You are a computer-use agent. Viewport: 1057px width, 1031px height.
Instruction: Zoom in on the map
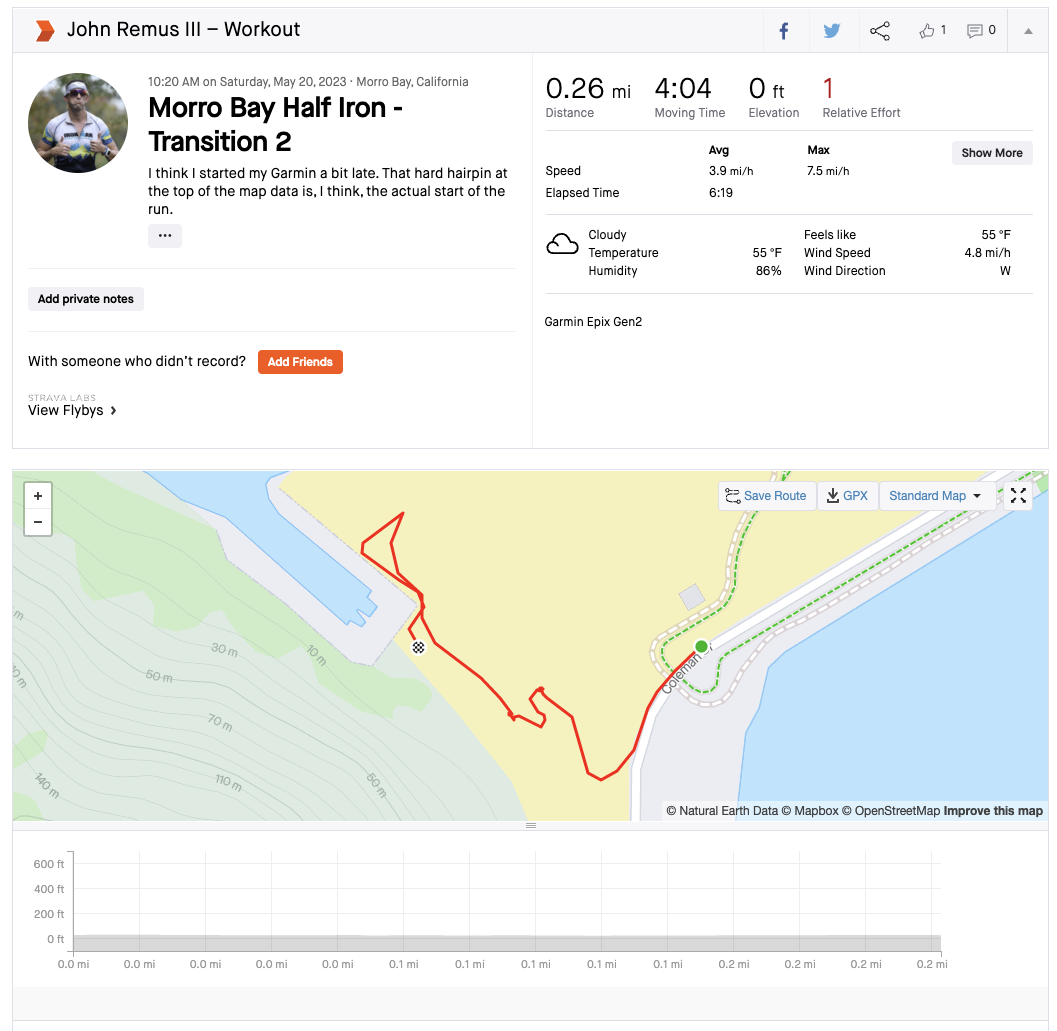pos(38,496)
